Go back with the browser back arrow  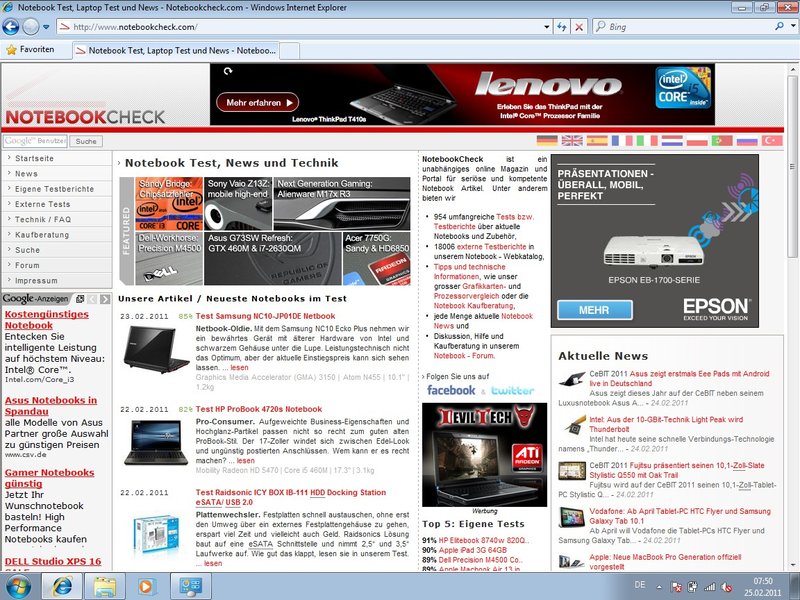click(11, 27)
